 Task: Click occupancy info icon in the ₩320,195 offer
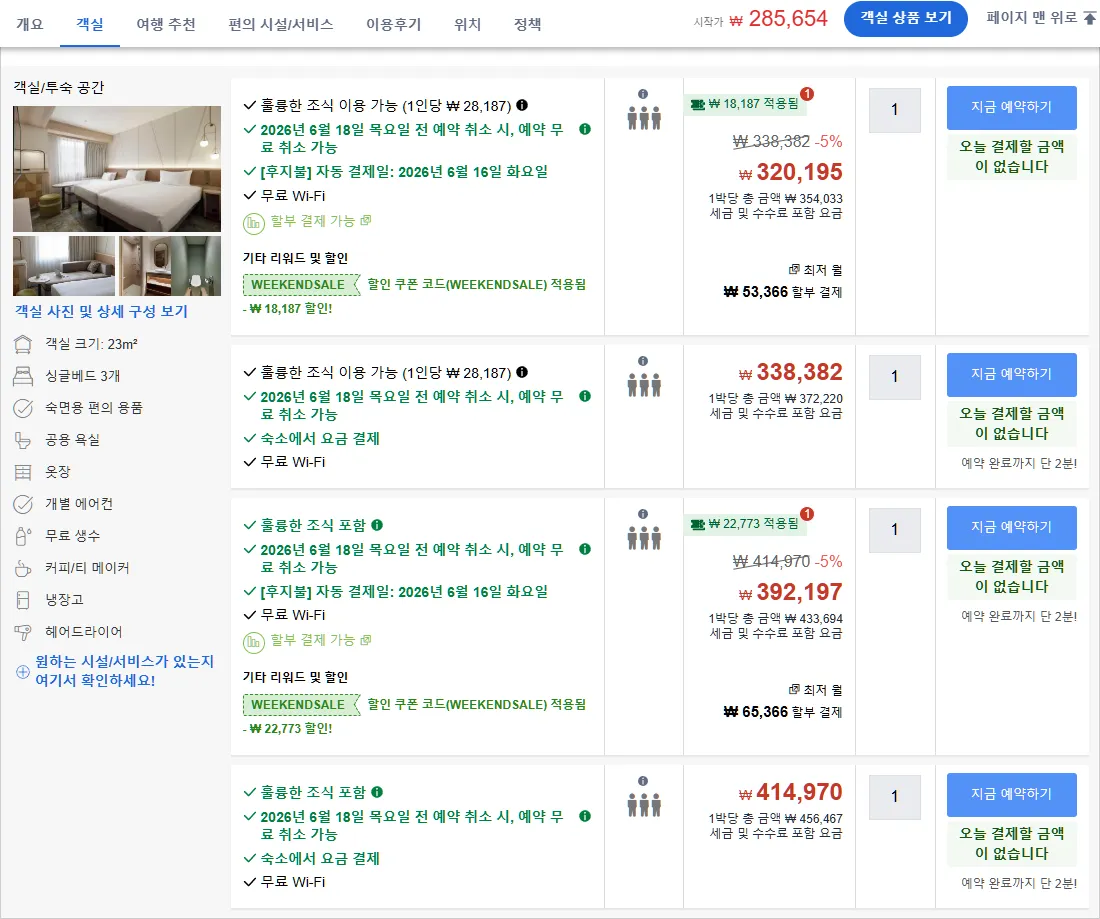click(x=643, y=94)
